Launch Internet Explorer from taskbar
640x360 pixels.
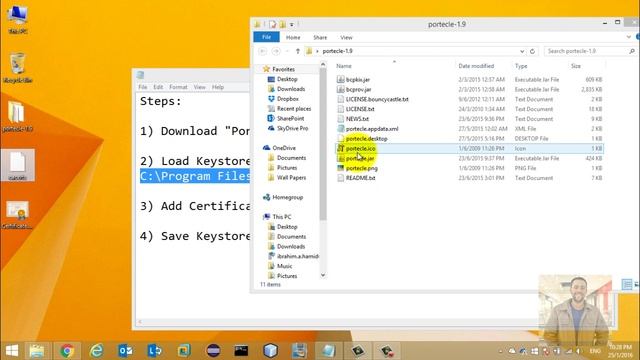click(x=96, y=351)
